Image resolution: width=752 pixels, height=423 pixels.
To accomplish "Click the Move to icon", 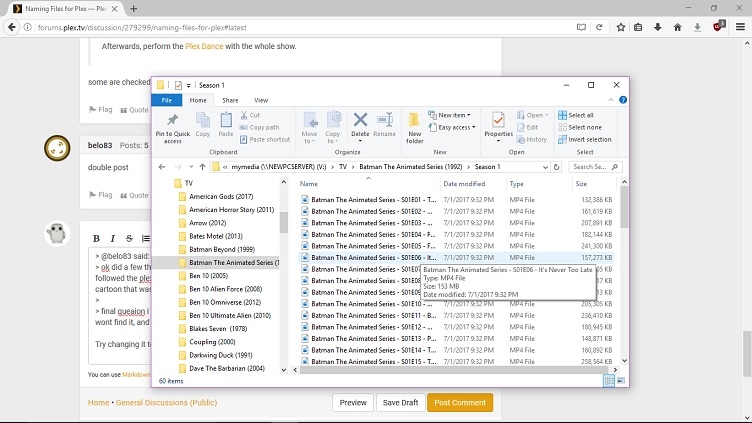I will [310, 120].
